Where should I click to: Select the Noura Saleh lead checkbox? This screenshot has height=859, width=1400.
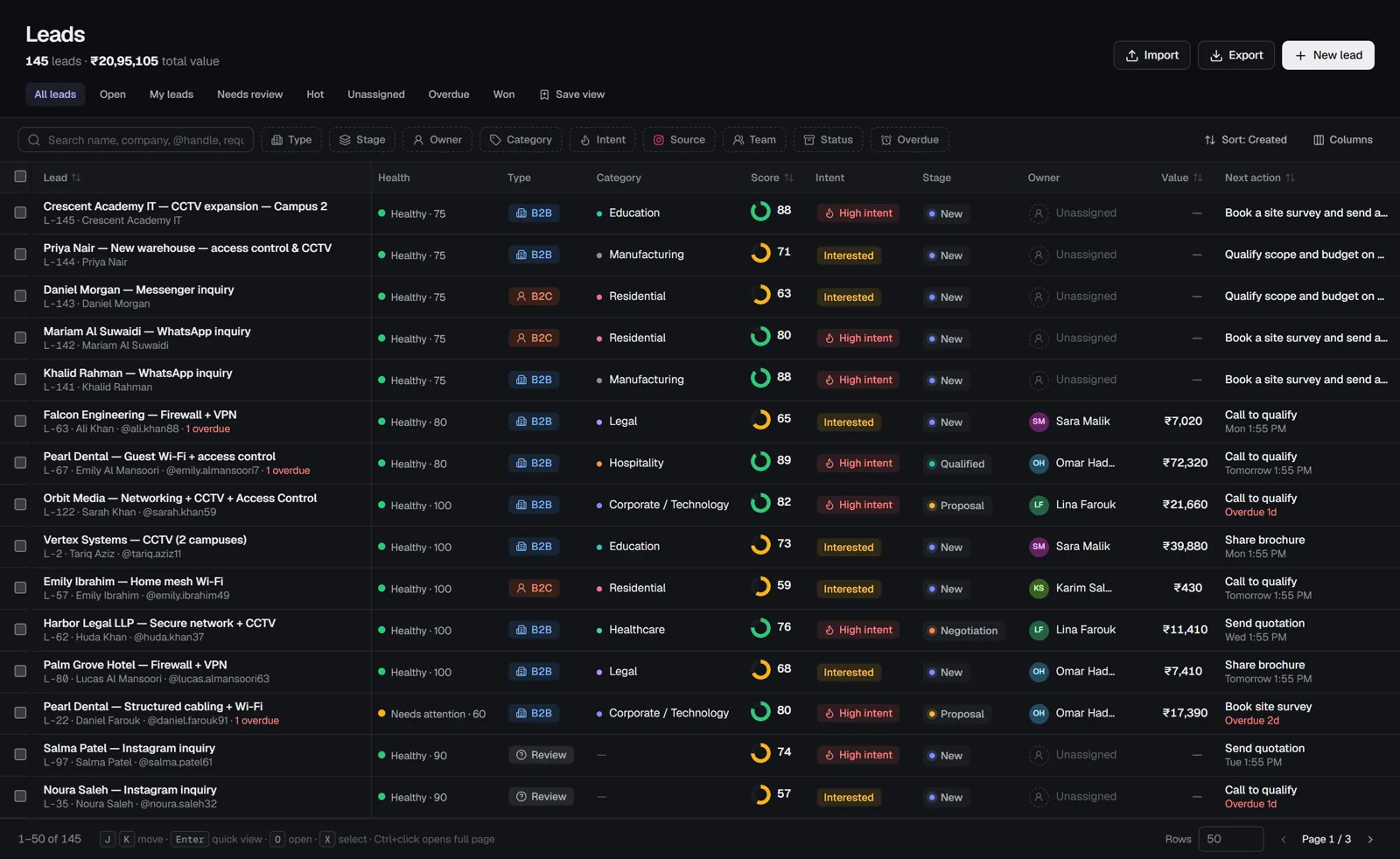[20, 796]
